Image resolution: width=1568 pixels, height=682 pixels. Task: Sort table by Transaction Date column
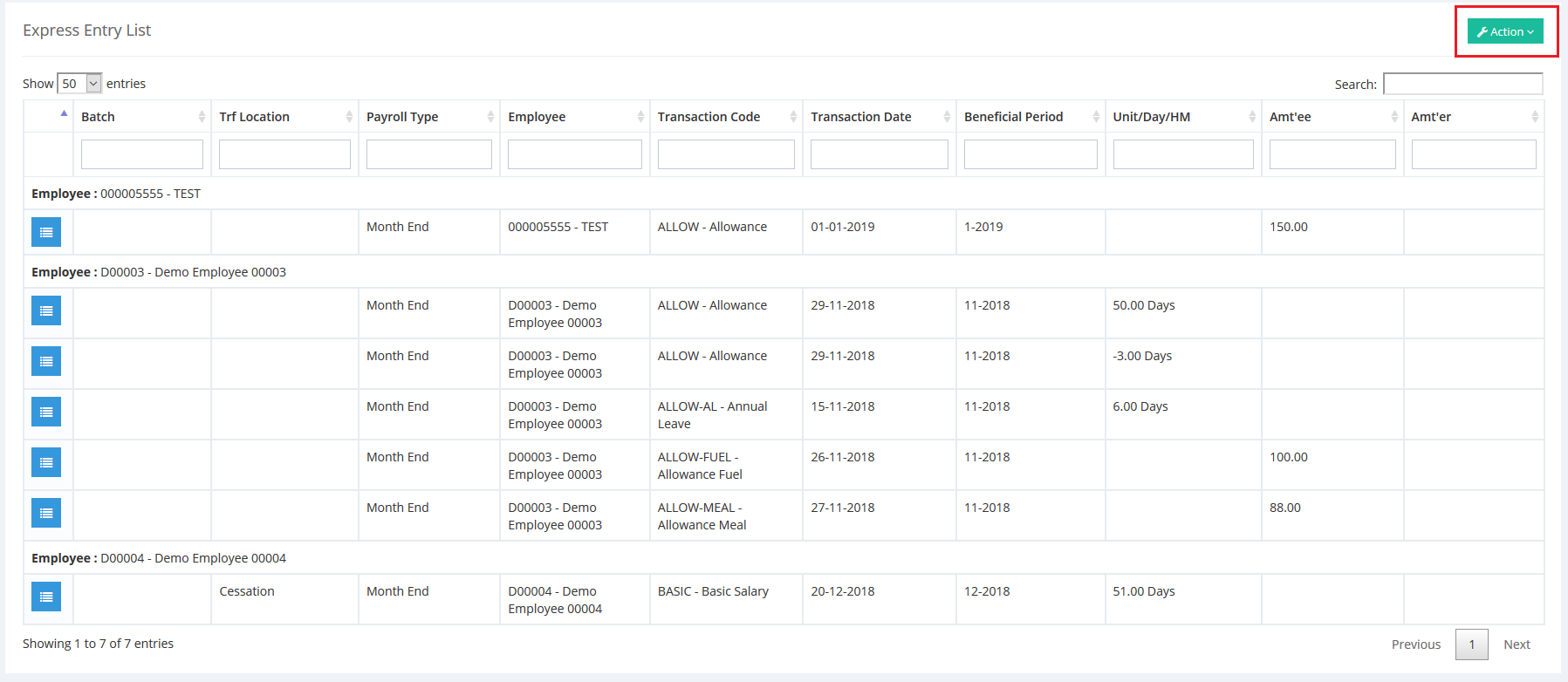coord(879,117)
